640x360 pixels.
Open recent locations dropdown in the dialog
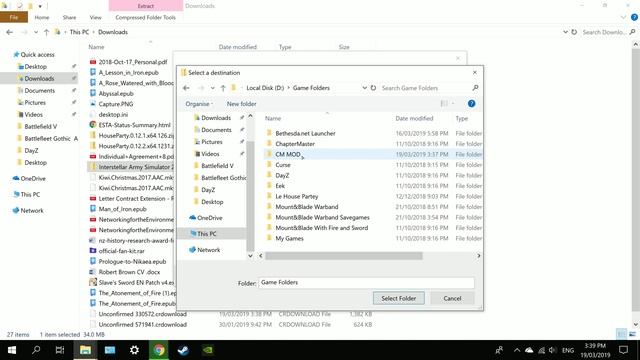213,88
